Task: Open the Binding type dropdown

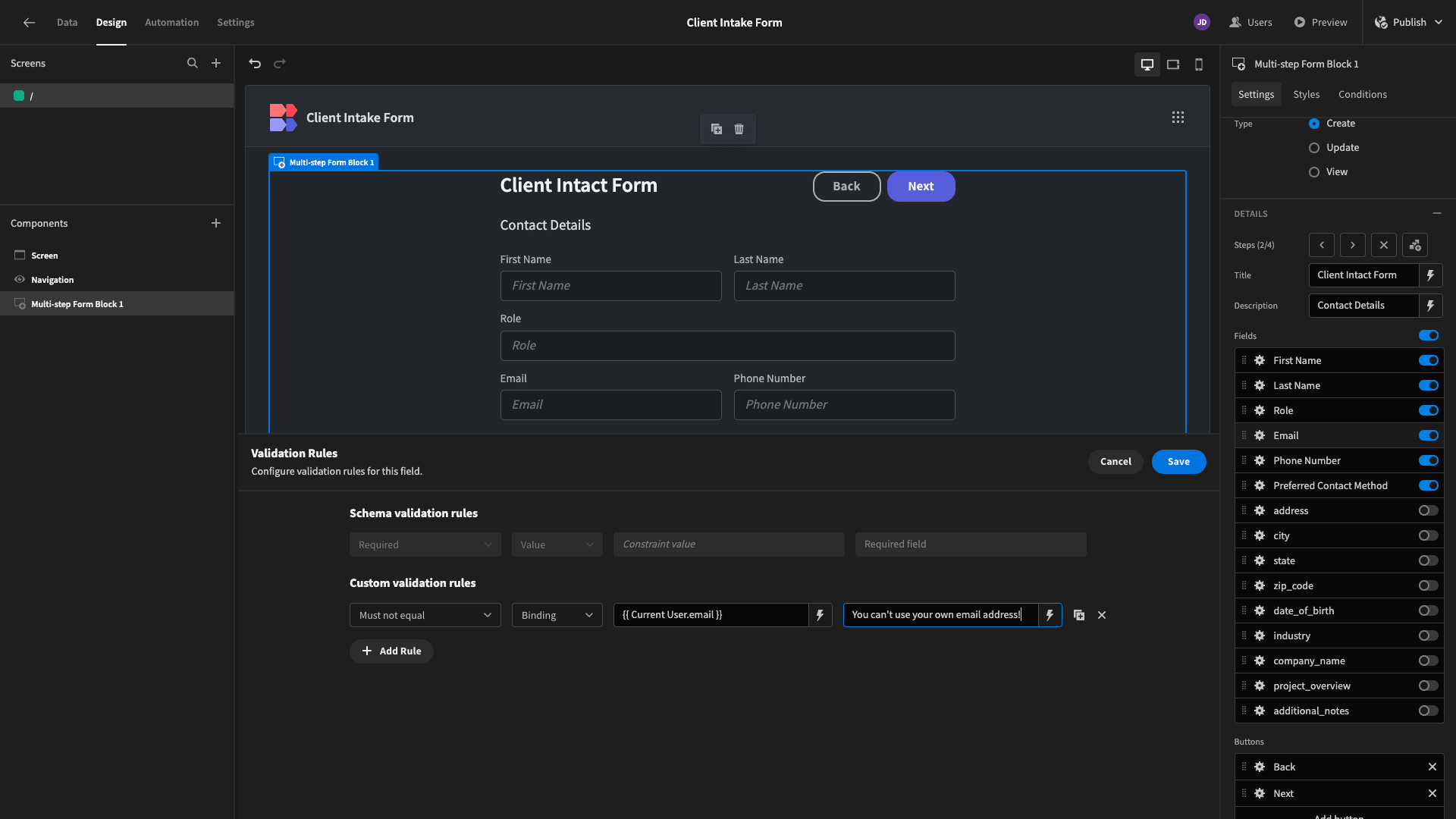Action: tap(557, 615)
